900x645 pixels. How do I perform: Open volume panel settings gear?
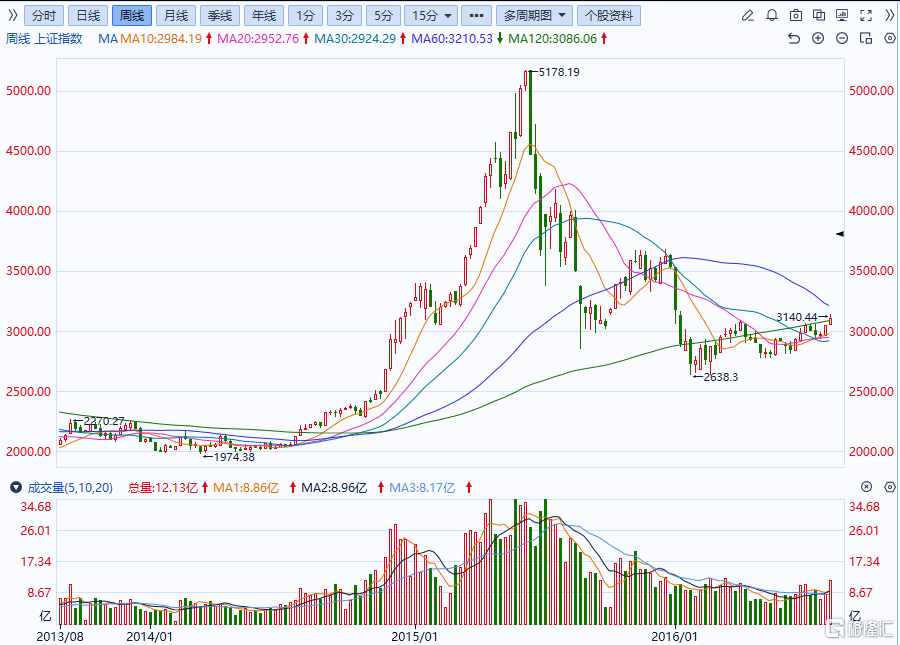[x=890, y=487]
